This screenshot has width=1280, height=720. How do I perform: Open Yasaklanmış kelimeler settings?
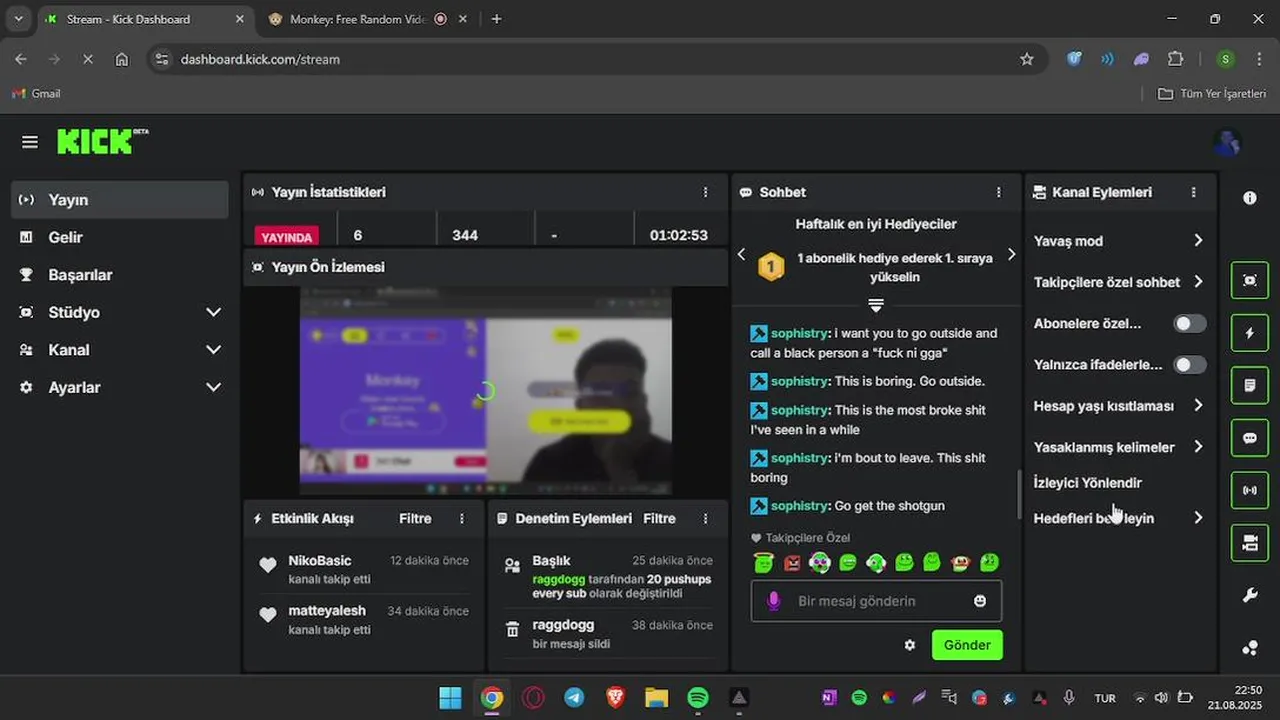[1120, 447]
